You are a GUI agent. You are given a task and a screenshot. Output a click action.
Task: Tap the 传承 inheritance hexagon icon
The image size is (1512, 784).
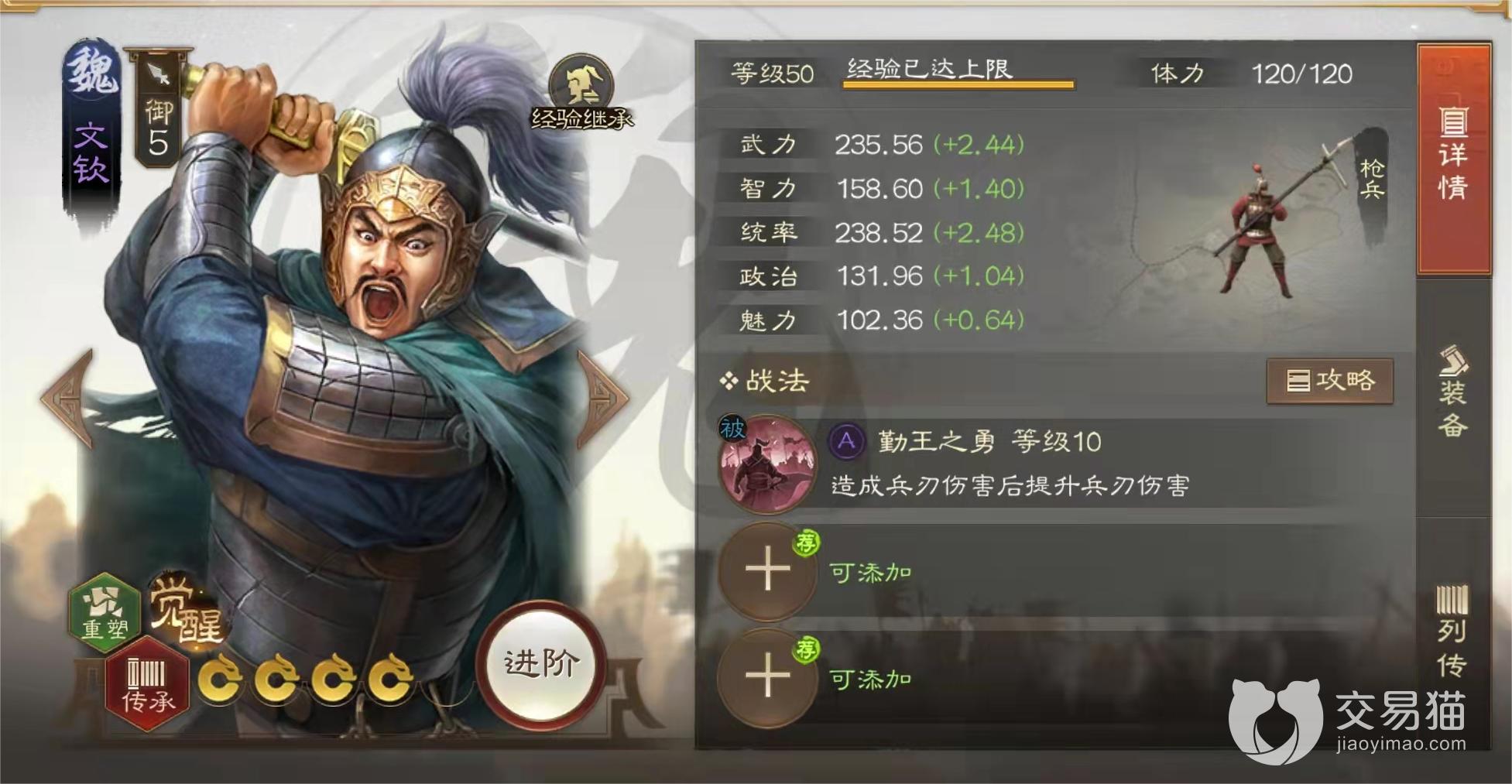147,685
